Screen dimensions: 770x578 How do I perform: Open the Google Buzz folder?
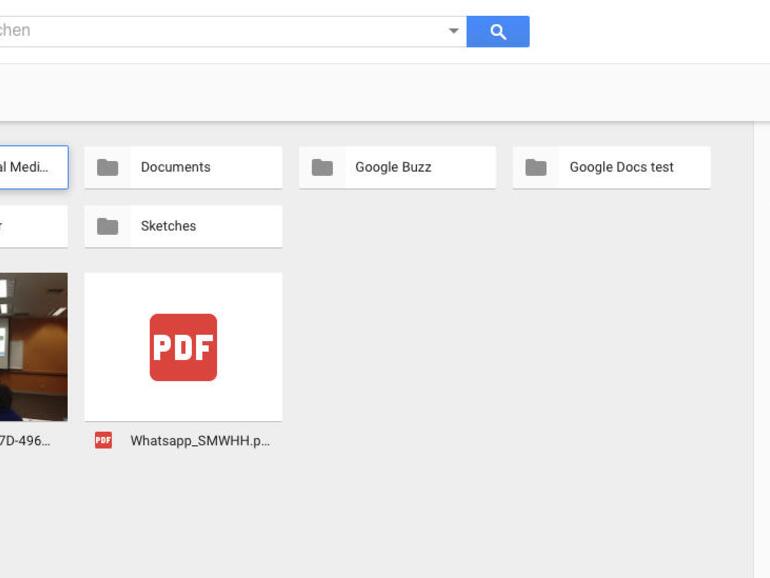397,167
